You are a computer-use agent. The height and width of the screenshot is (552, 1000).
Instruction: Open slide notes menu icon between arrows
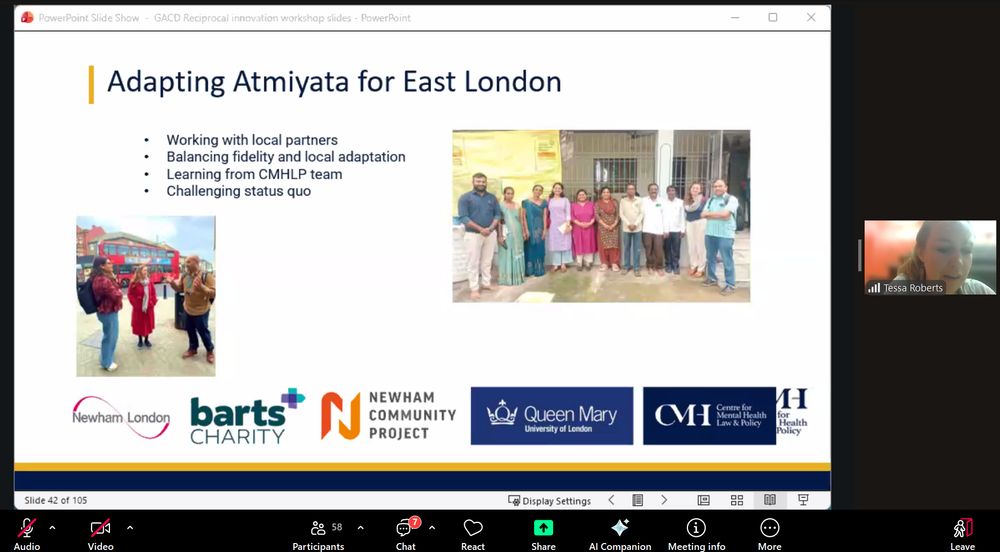638,500
